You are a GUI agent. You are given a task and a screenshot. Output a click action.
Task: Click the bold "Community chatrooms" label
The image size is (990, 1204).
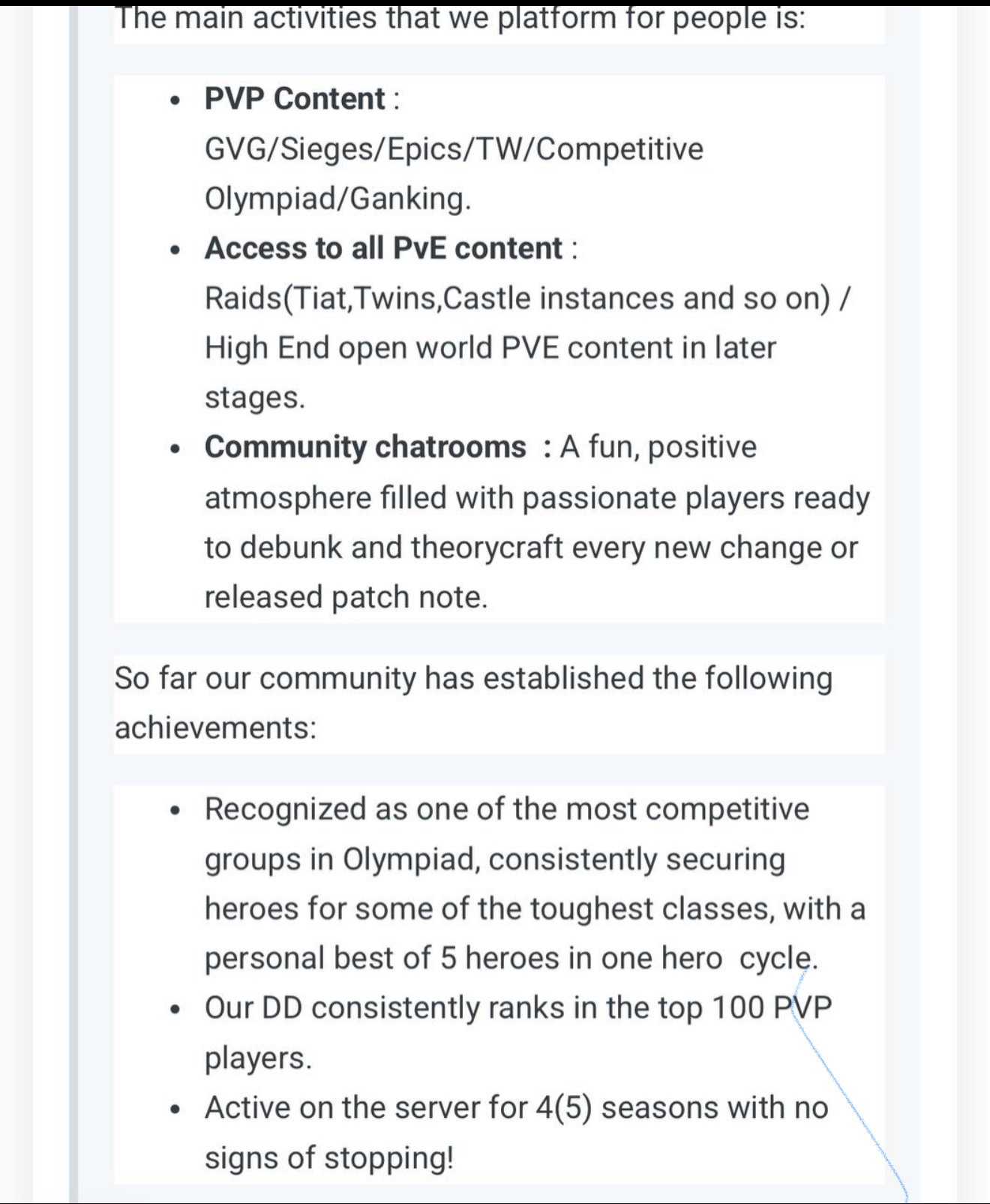click(365, 447)
